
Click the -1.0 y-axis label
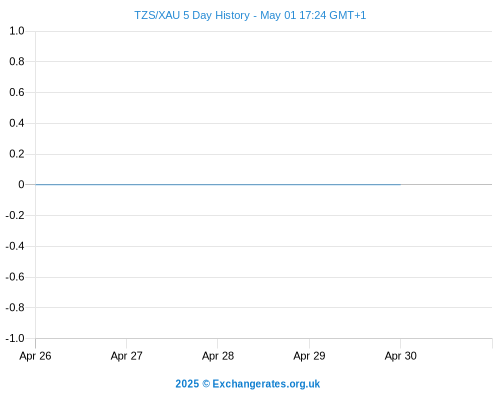pyautogui.click(x=15, y=339)
